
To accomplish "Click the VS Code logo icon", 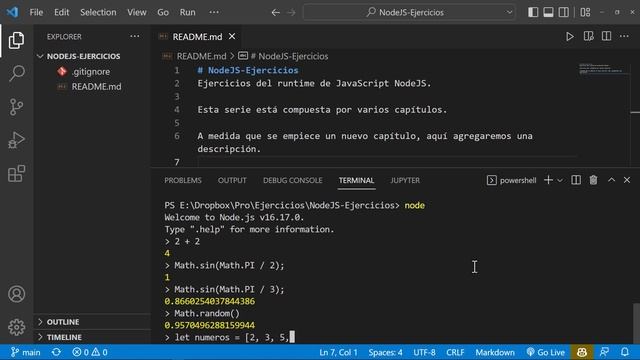I will 12,12.
